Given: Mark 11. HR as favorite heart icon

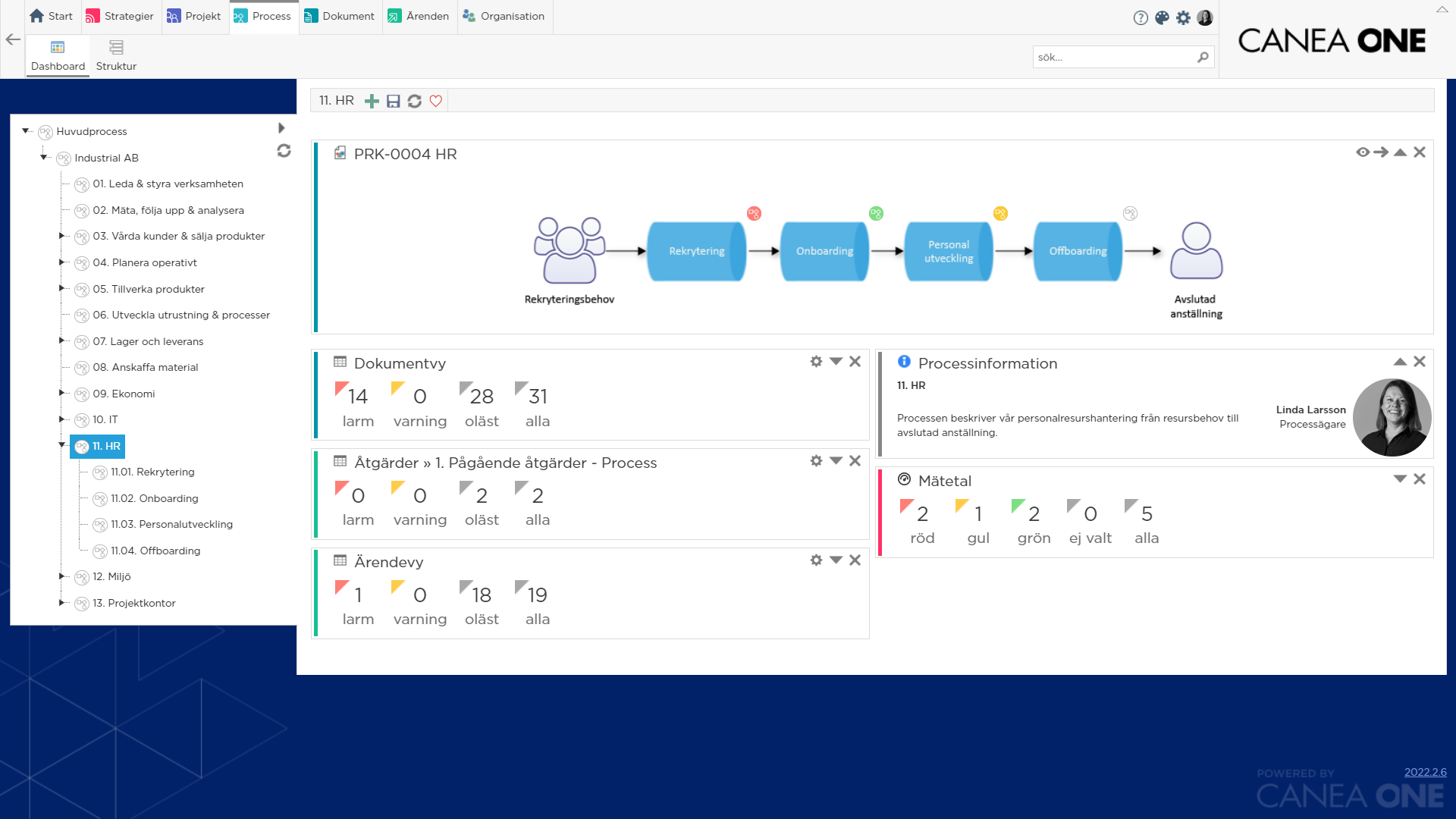Looking at the screenshot, I should click(435, 101).
